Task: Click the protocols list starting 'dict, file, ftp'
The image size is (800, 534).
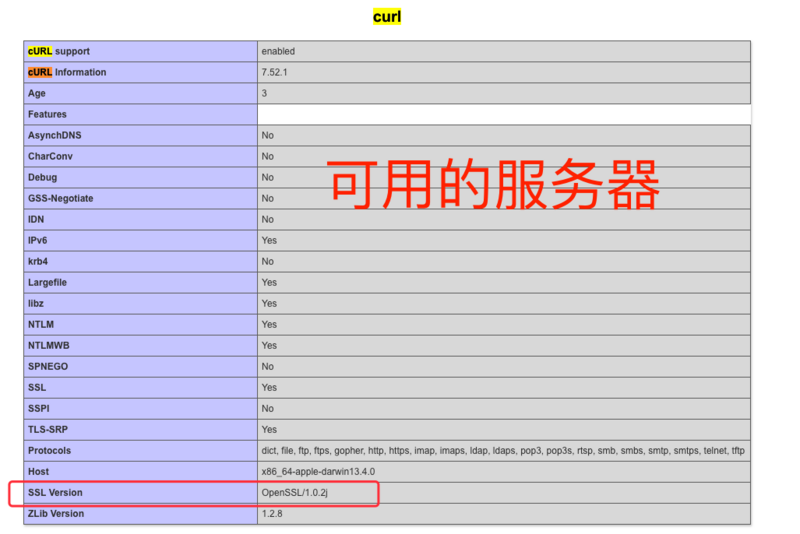Action: [503, 451]
